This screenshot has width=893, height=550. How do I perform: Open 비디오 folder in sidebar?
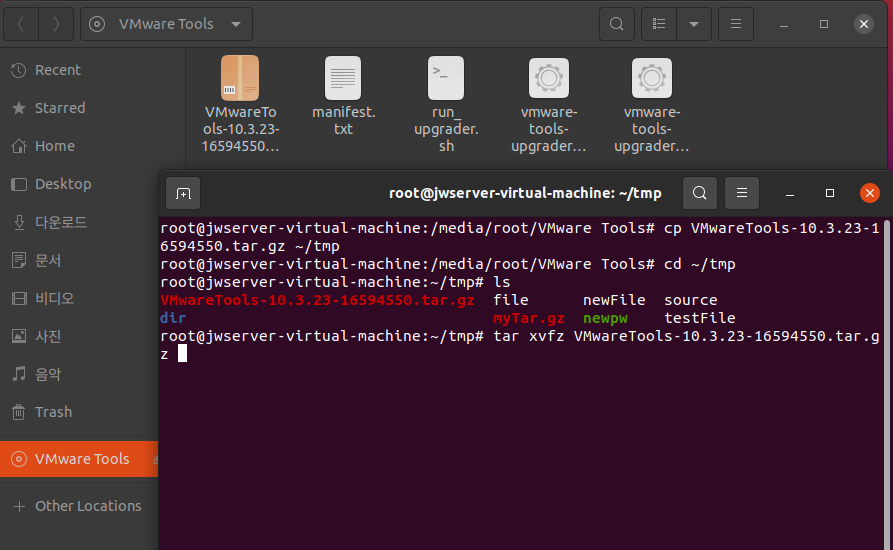pos(79,298)
